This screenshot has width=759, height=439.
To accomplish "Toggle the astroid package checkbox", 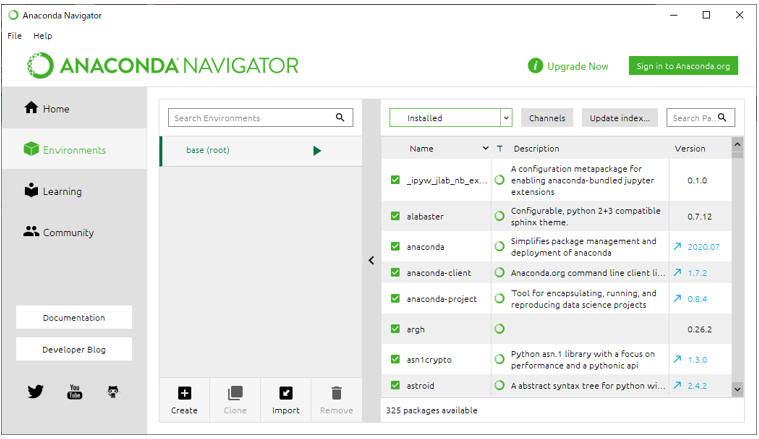I will [x=396, y=385].
